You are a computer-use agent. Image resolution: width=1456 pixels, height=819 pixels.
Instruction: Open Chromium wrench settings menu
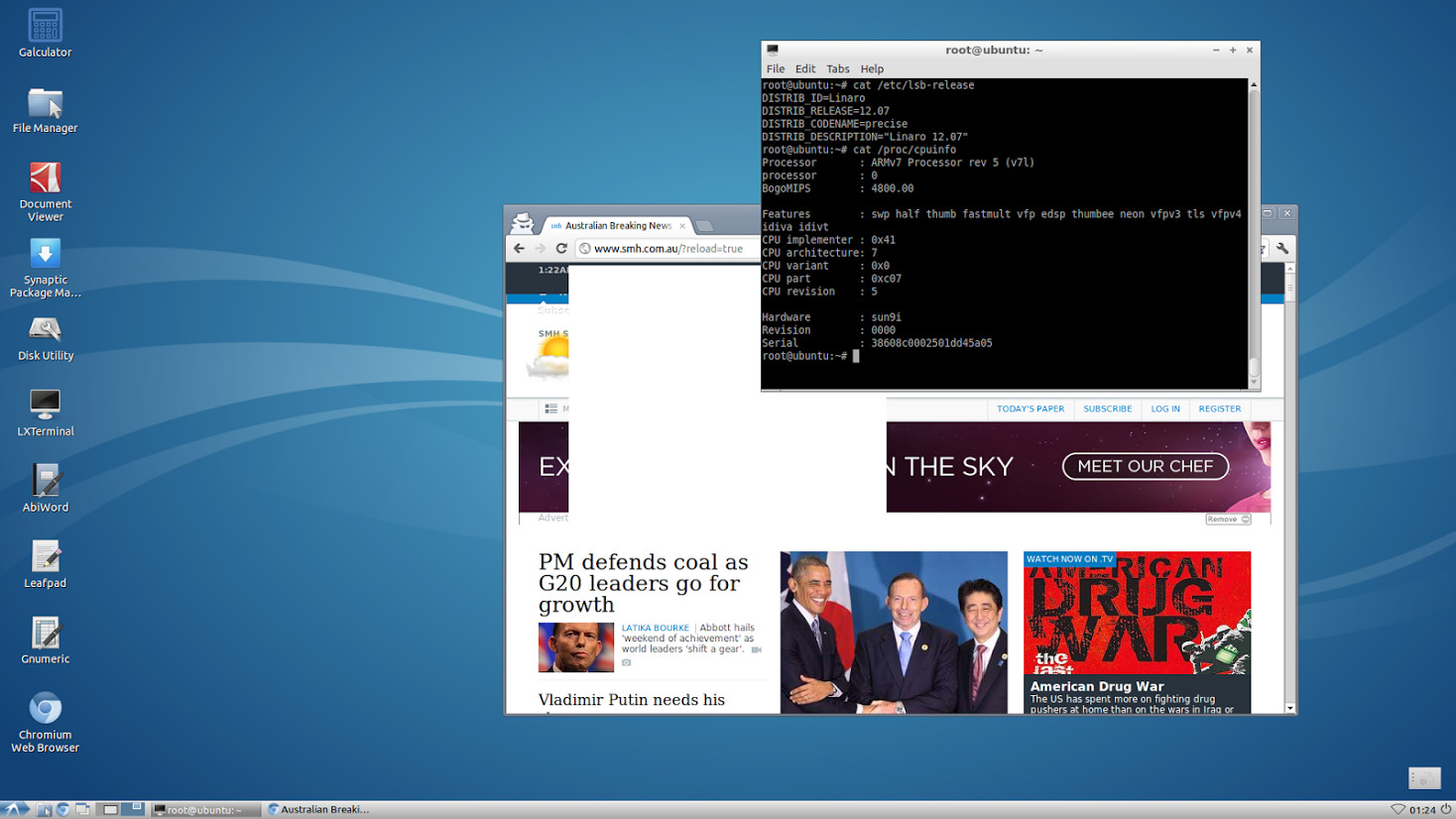pos(1282,248)
